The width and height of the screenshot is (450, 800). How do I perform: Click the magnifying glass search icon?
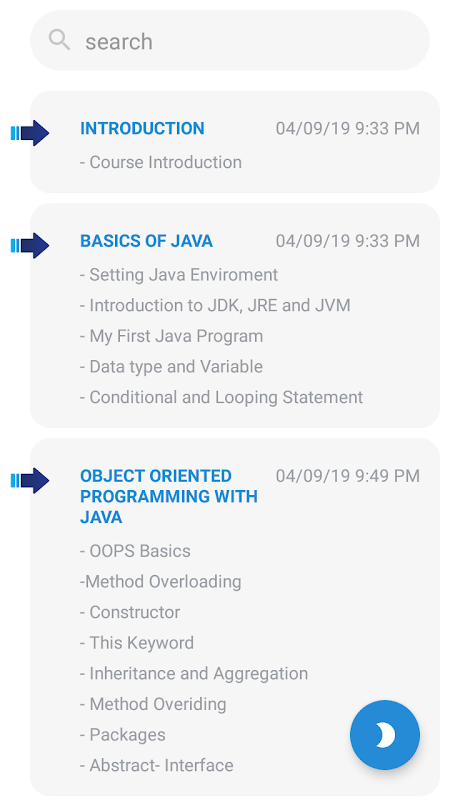pyautogui.click(x=59, y=40)
